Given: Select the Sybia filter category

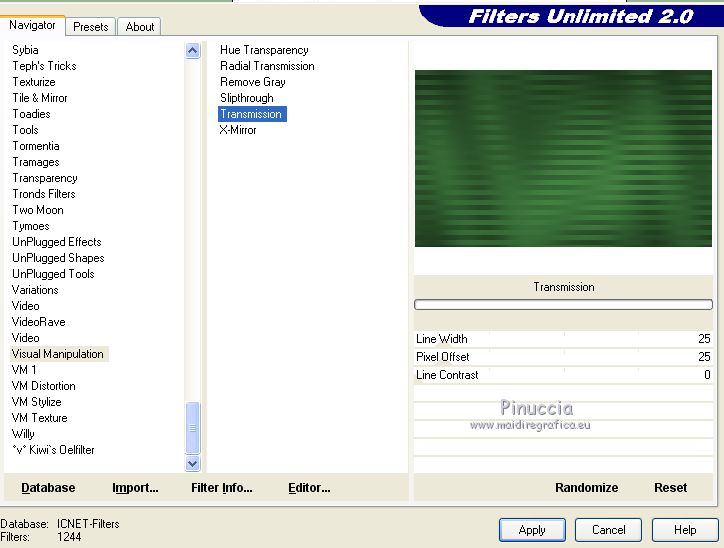Looking at the screenshot, I should (x=25, y=50).
